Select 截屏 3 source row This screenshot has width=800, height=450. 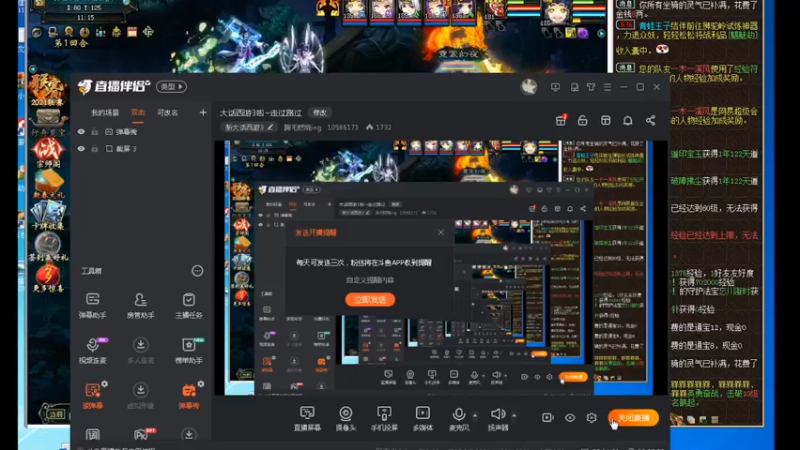point(141,148)
